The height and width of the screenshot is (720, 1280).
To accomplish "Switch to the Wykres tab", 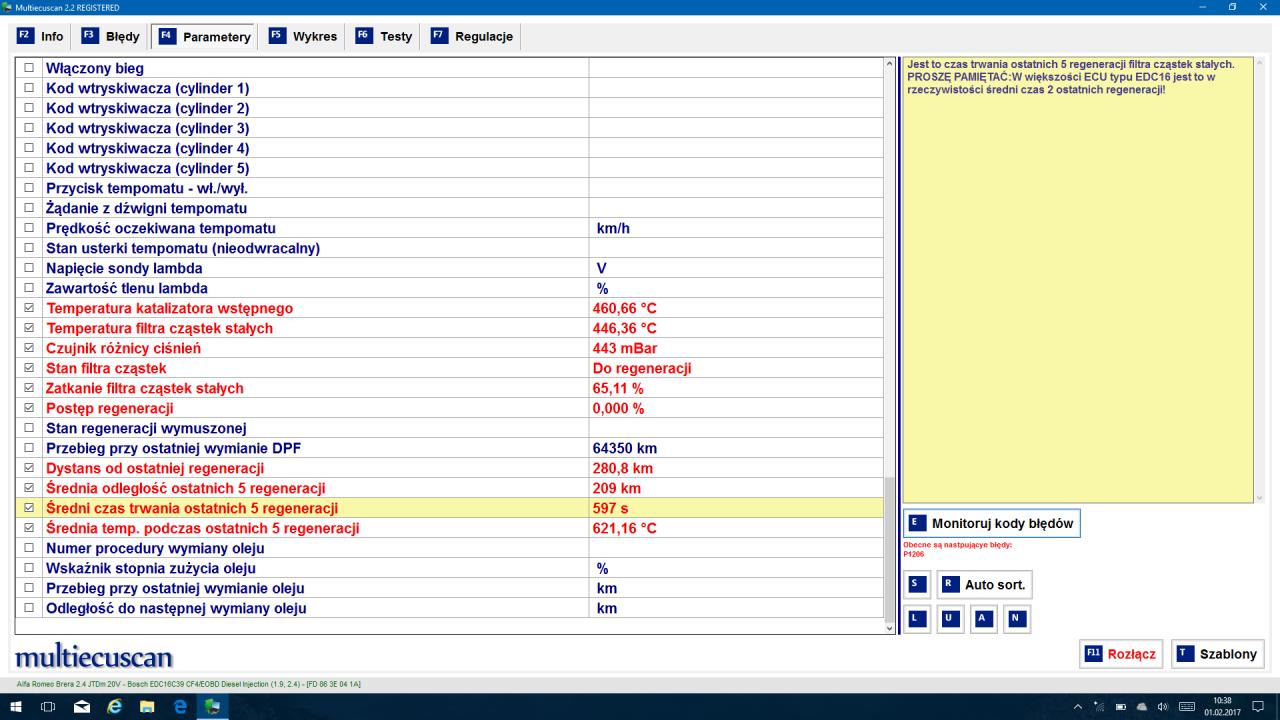I will 303,36.
